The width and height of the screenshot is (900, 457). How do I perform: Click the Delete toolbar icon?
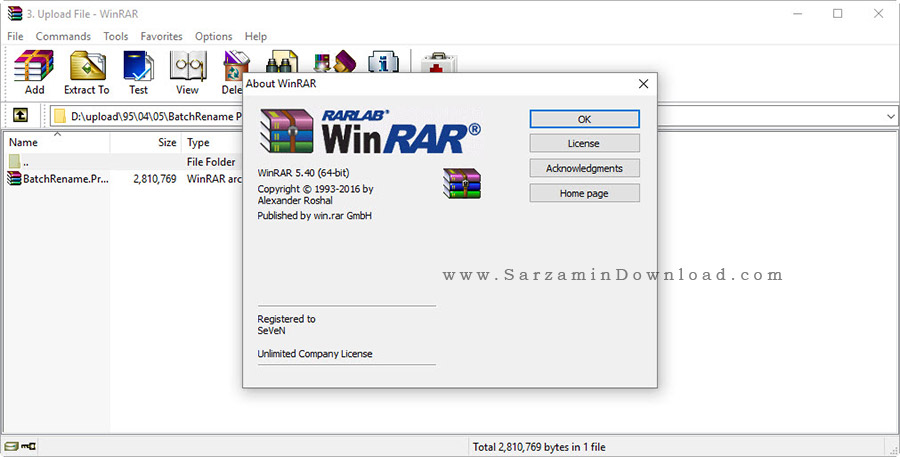pos(236,63)
